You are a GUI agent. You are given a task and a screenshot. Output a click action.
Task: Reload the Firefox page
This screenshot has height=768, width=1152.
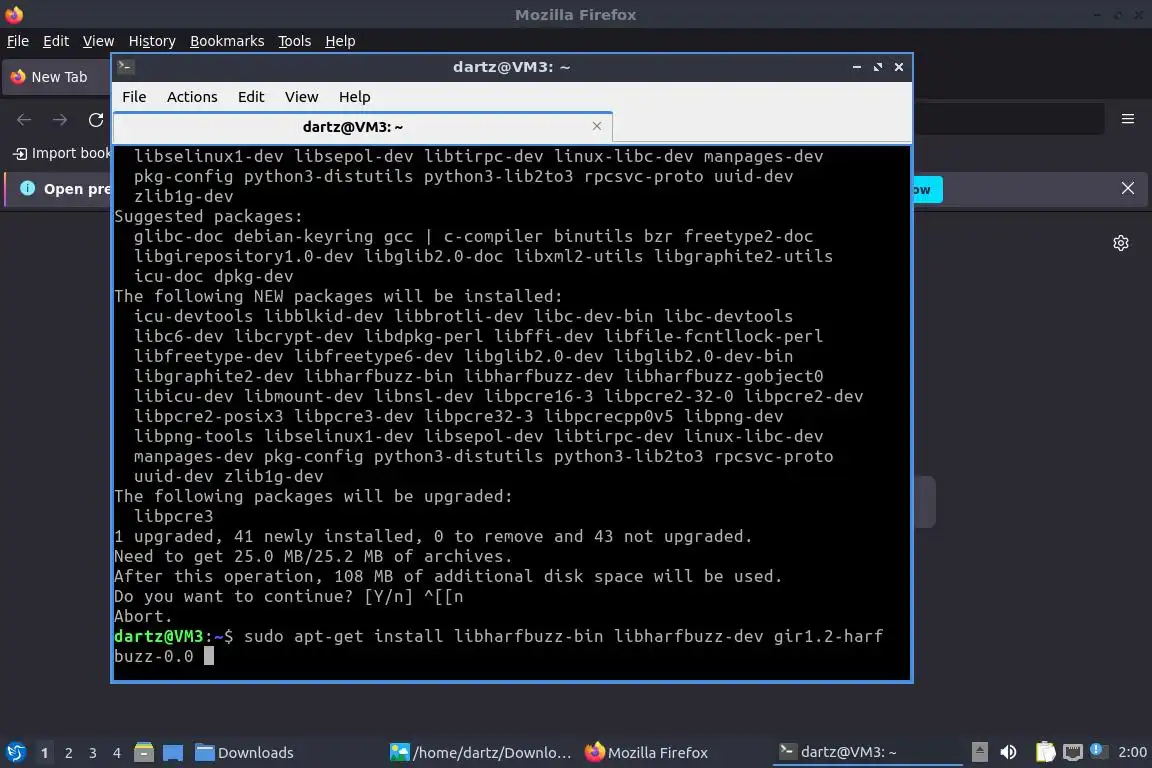96,119
